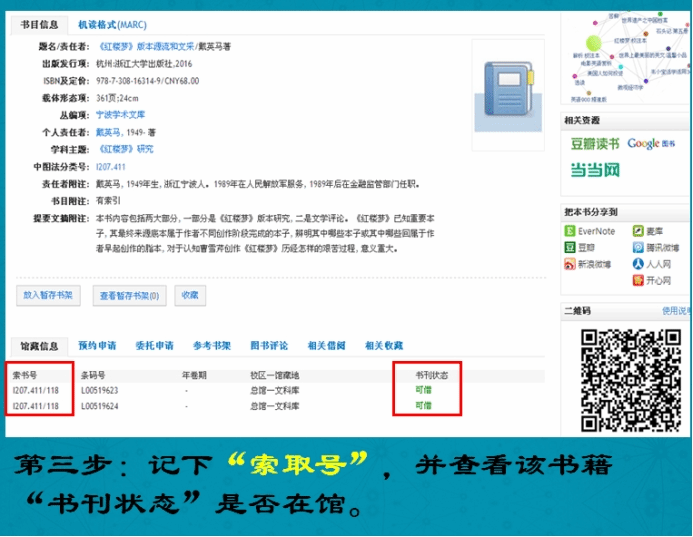This screenshot has height=537, width=693.
Task: Click the 查看暂存书架(0) button
Action: click(128, 295)
